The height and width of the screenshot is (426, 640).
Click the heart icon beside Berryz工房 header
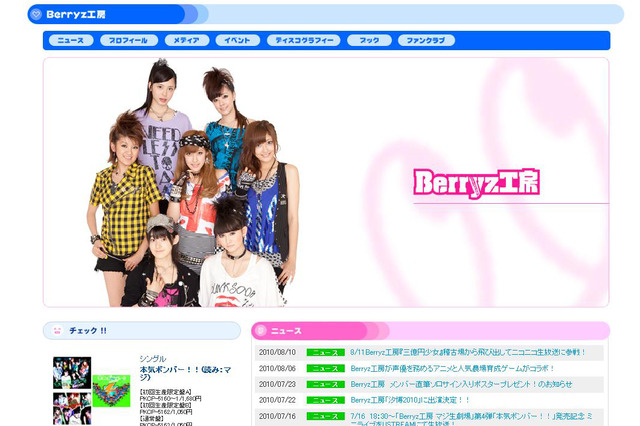pos(36,14)
